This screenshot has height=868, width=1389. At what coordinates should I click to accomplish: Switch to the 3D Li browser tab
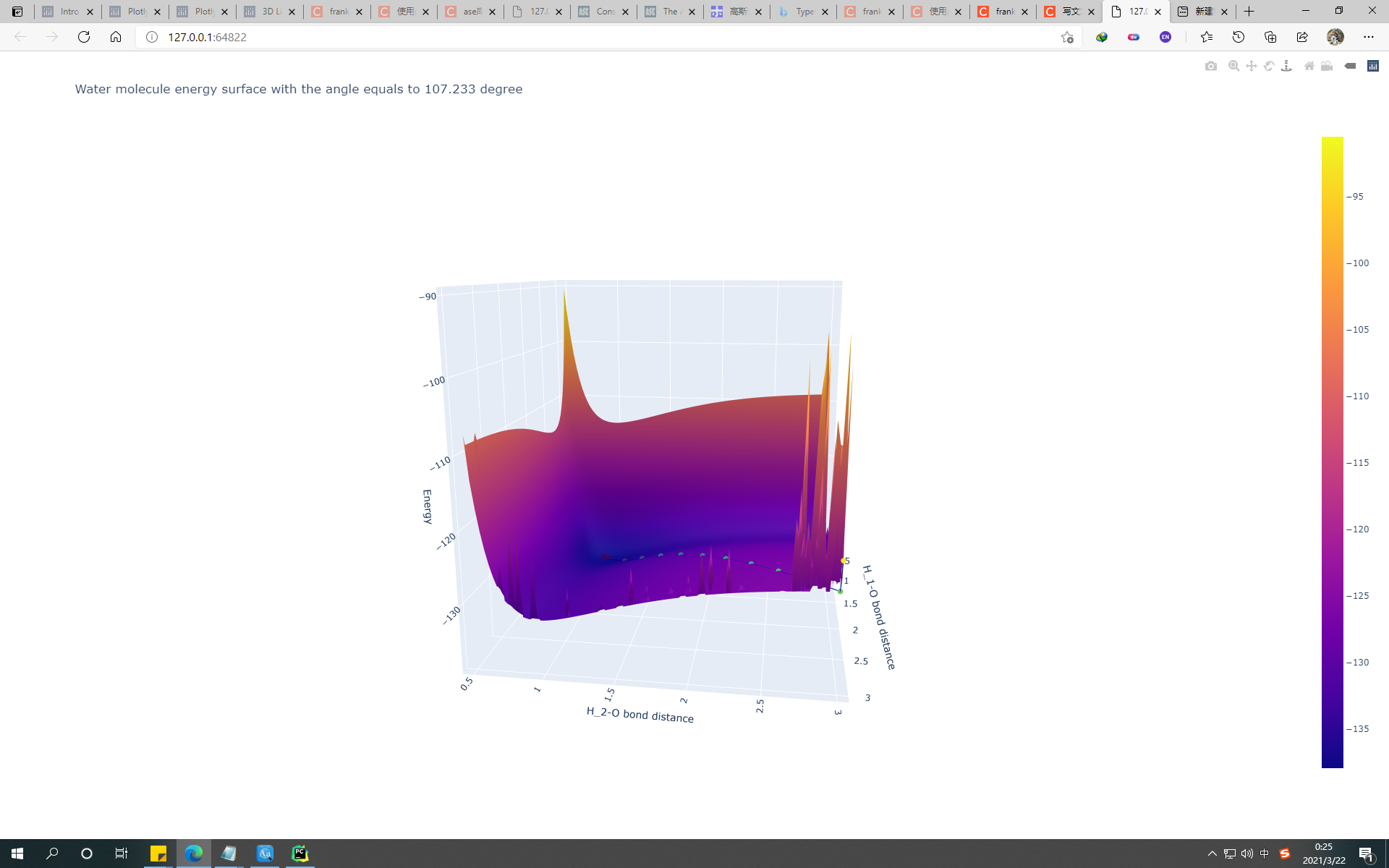click(268, 12)
